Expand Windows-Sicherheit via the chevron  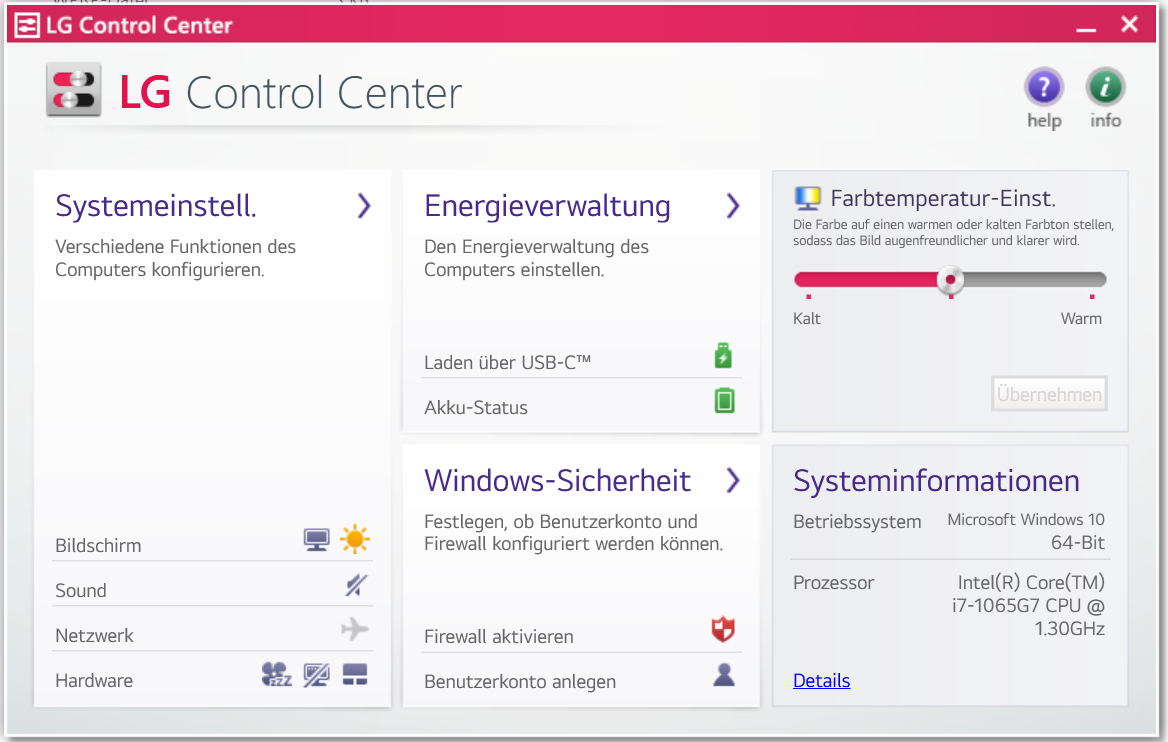click(733, 481)
